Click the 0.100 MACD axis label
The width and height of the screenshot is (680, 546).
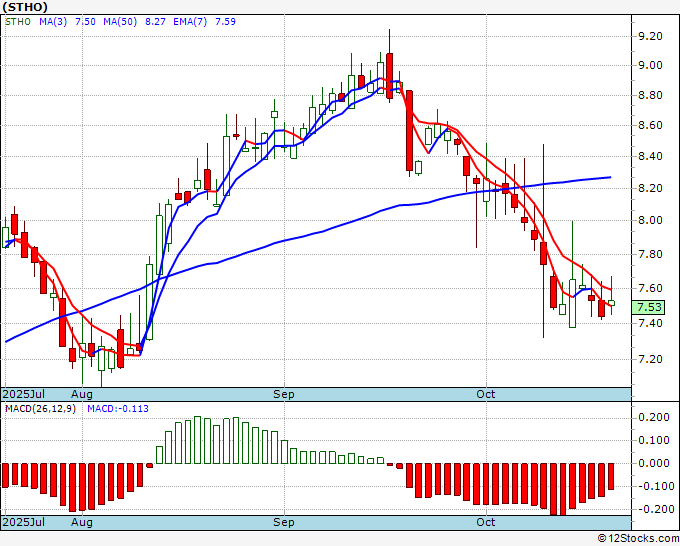click(654, 441)
